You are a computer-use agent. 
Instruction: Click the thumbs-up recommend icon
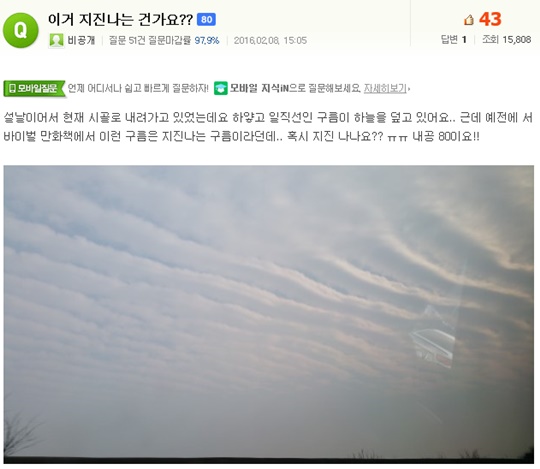pos(469,20)
